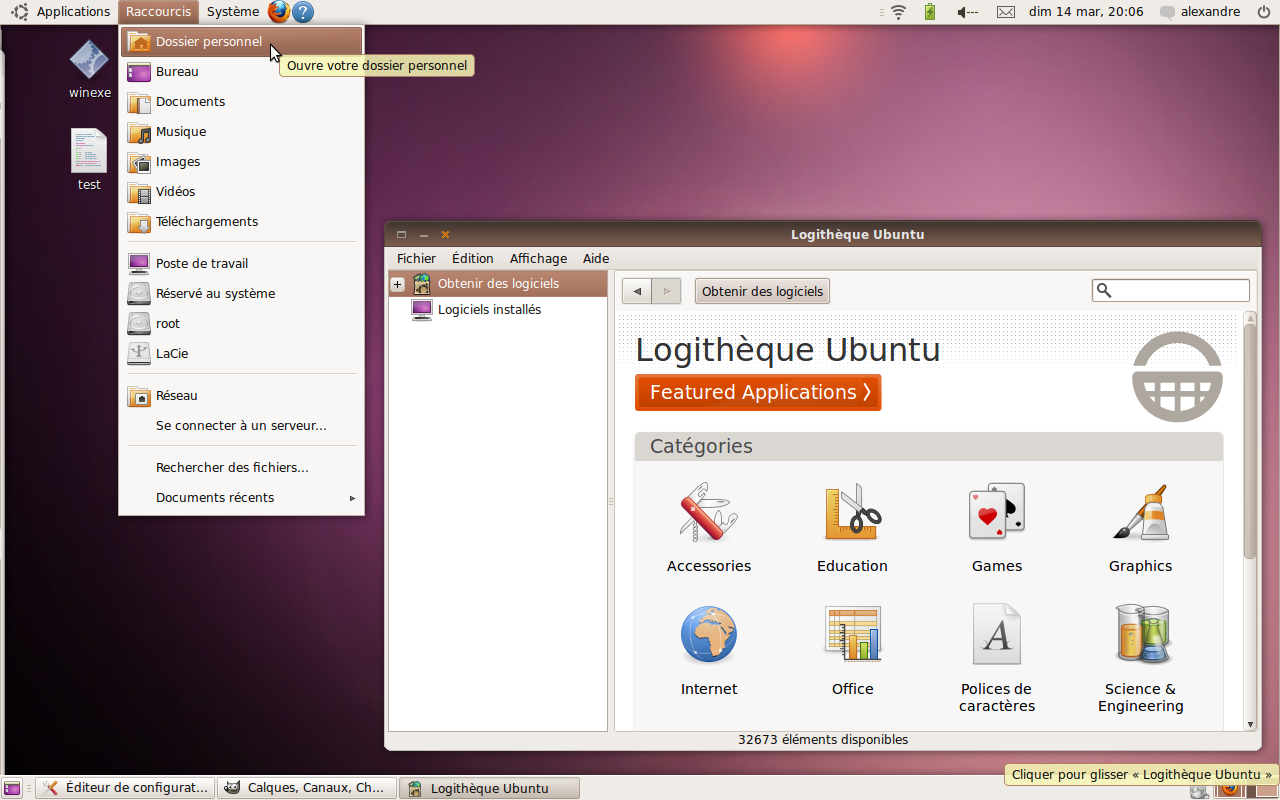Click the scrollbar up arrow in Logithèque
This screenshot has height=800, width=1280.
pyautogui.click(x=1249, y=317)
